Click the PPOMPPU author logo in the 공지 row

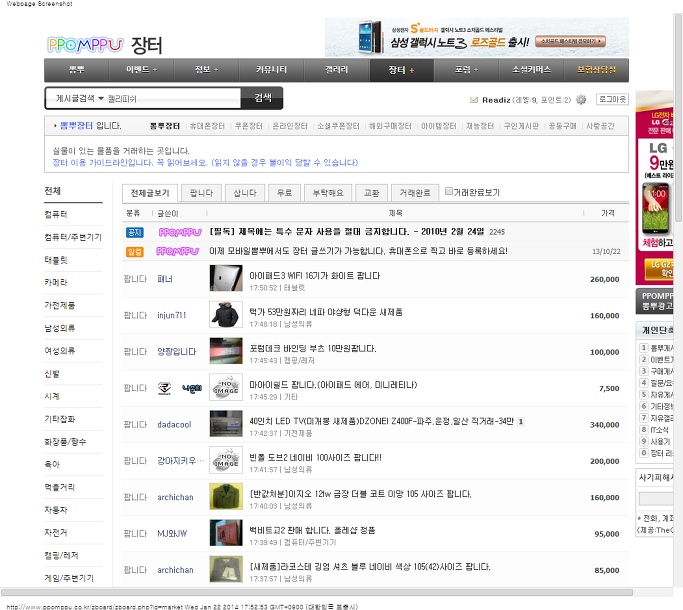point(179,232)
